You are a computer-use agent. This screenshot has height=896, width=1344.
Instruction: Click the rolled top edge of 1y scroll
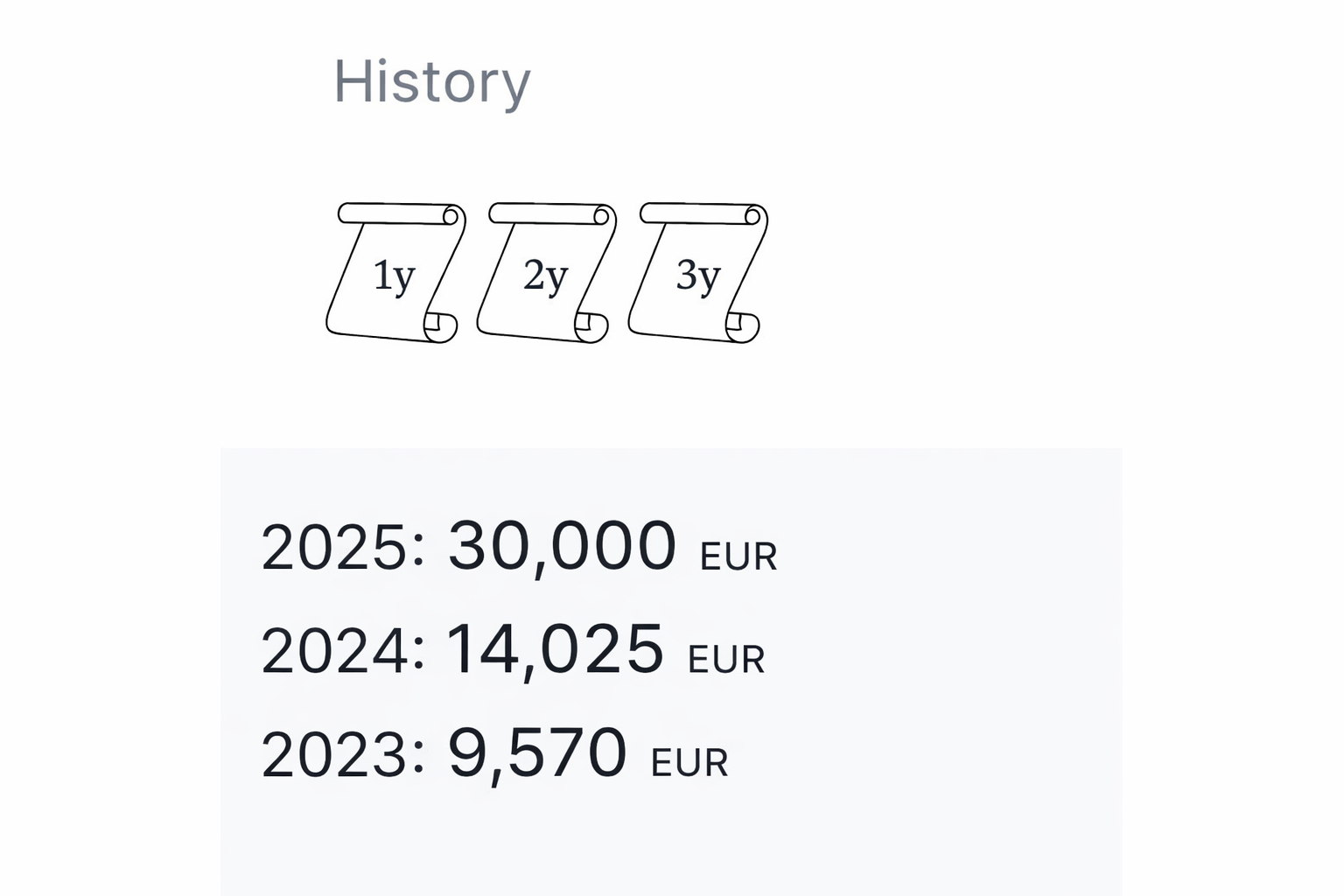pyautogui.click(x=400, y=213)
